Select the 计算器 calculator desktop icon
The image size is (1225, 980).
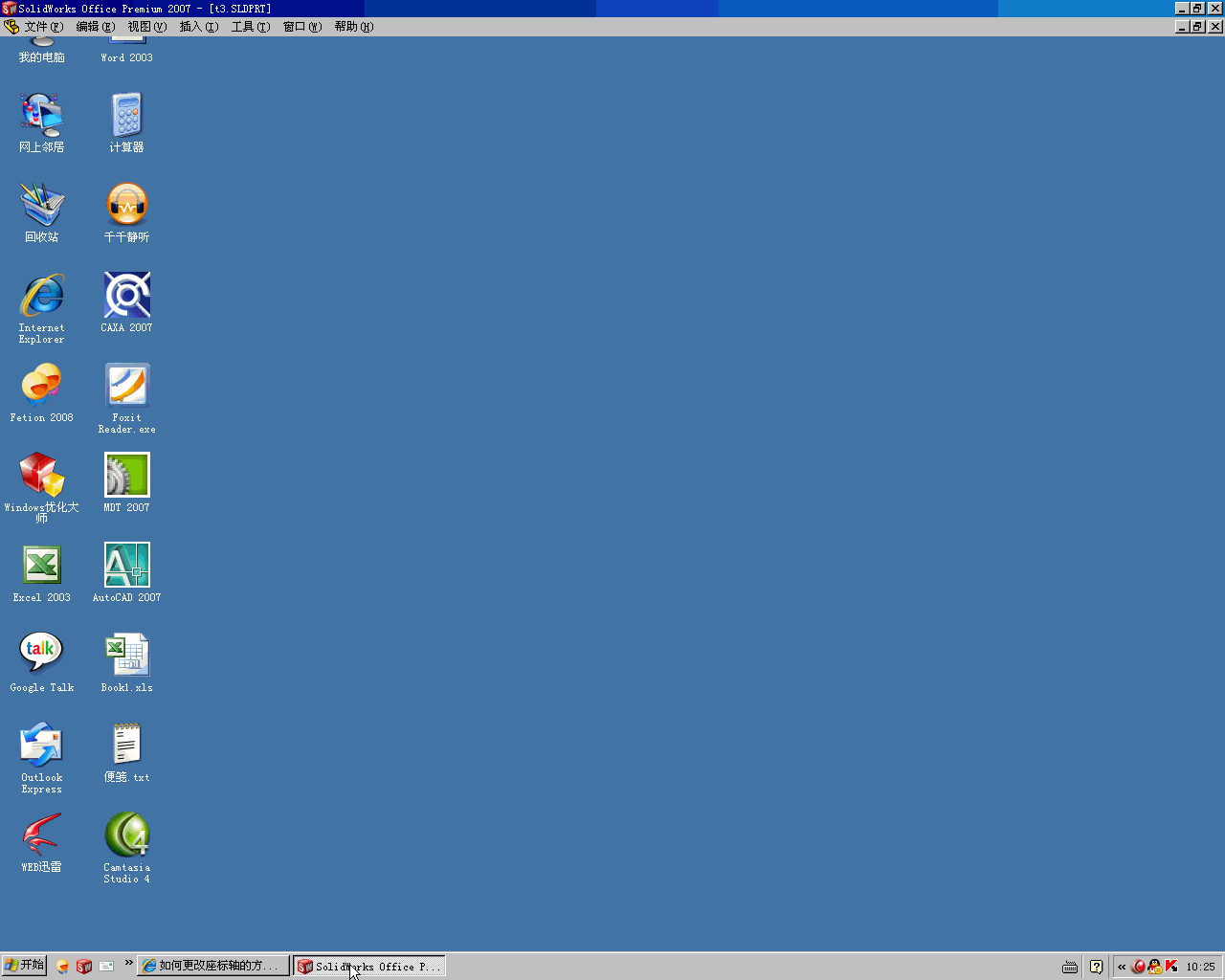[126, 122]
